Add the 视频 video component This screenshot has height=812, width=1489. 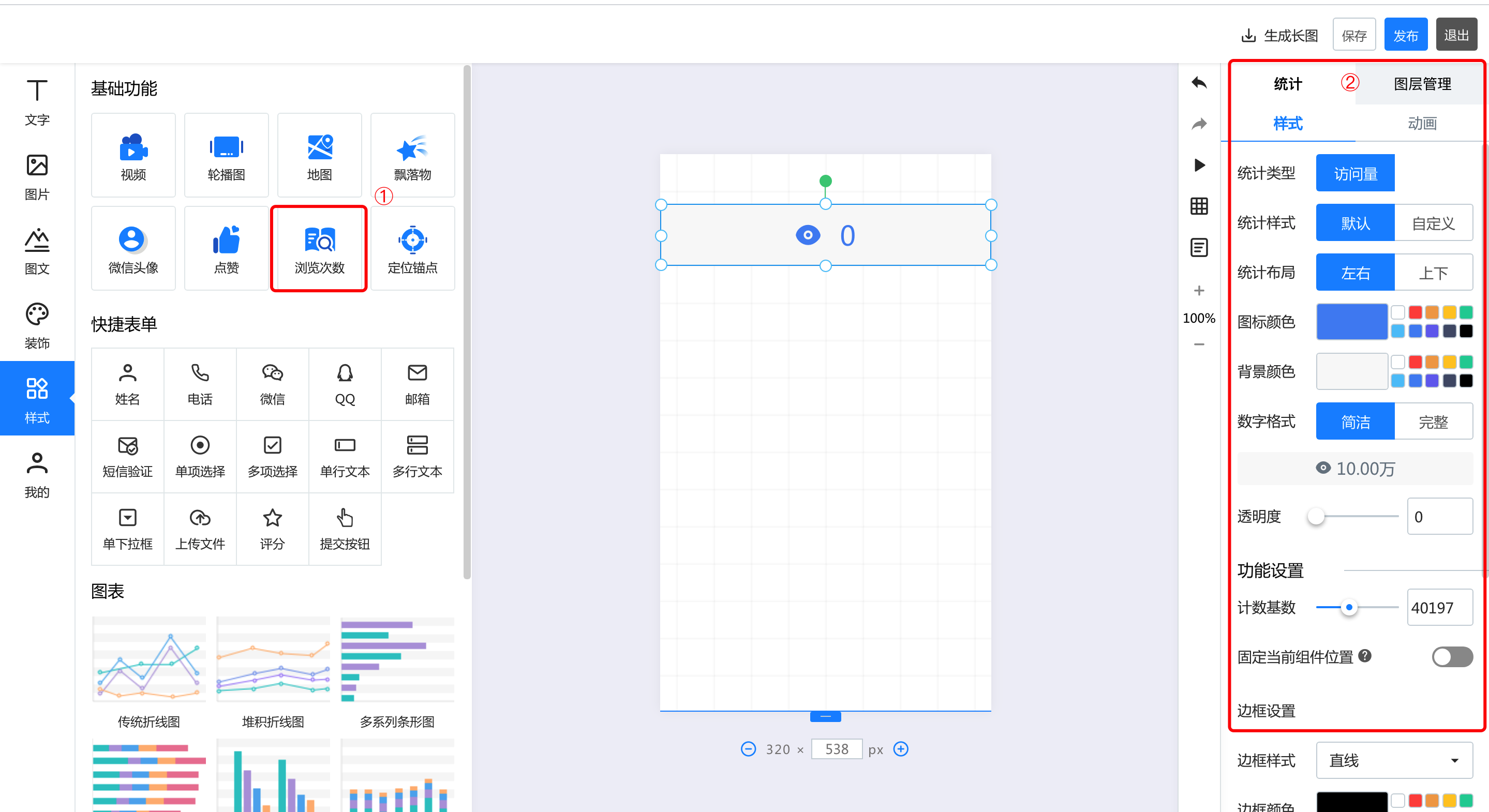(133, 155)
